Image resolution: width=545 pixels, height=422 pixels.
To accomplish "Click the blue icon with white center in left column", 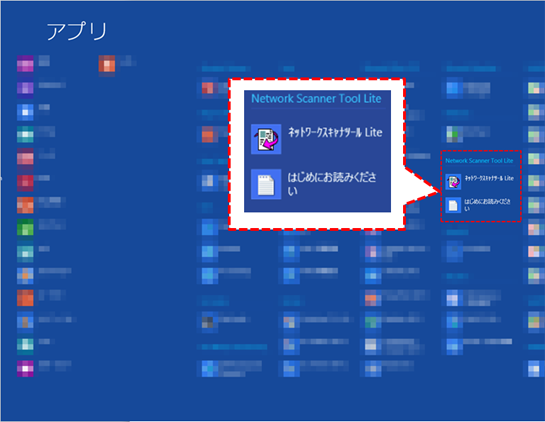I will pyautogui.click(x=25, y=112).
